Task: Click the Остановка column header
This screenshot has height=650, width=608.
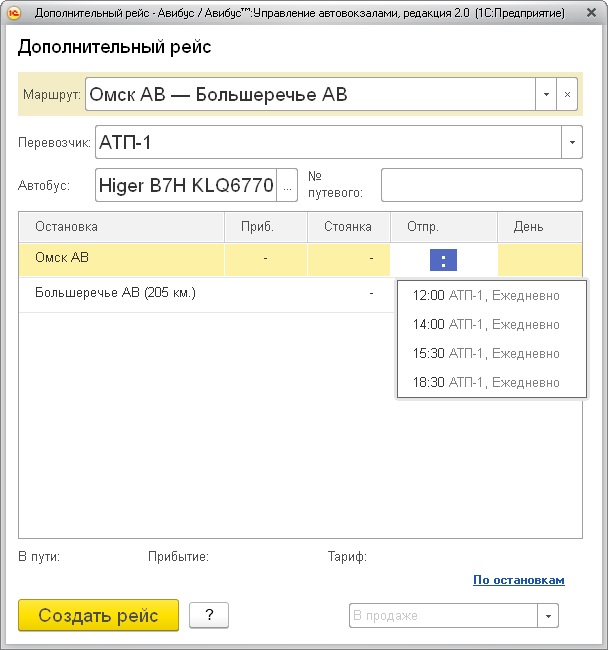Action: click(x=66, y=227)
